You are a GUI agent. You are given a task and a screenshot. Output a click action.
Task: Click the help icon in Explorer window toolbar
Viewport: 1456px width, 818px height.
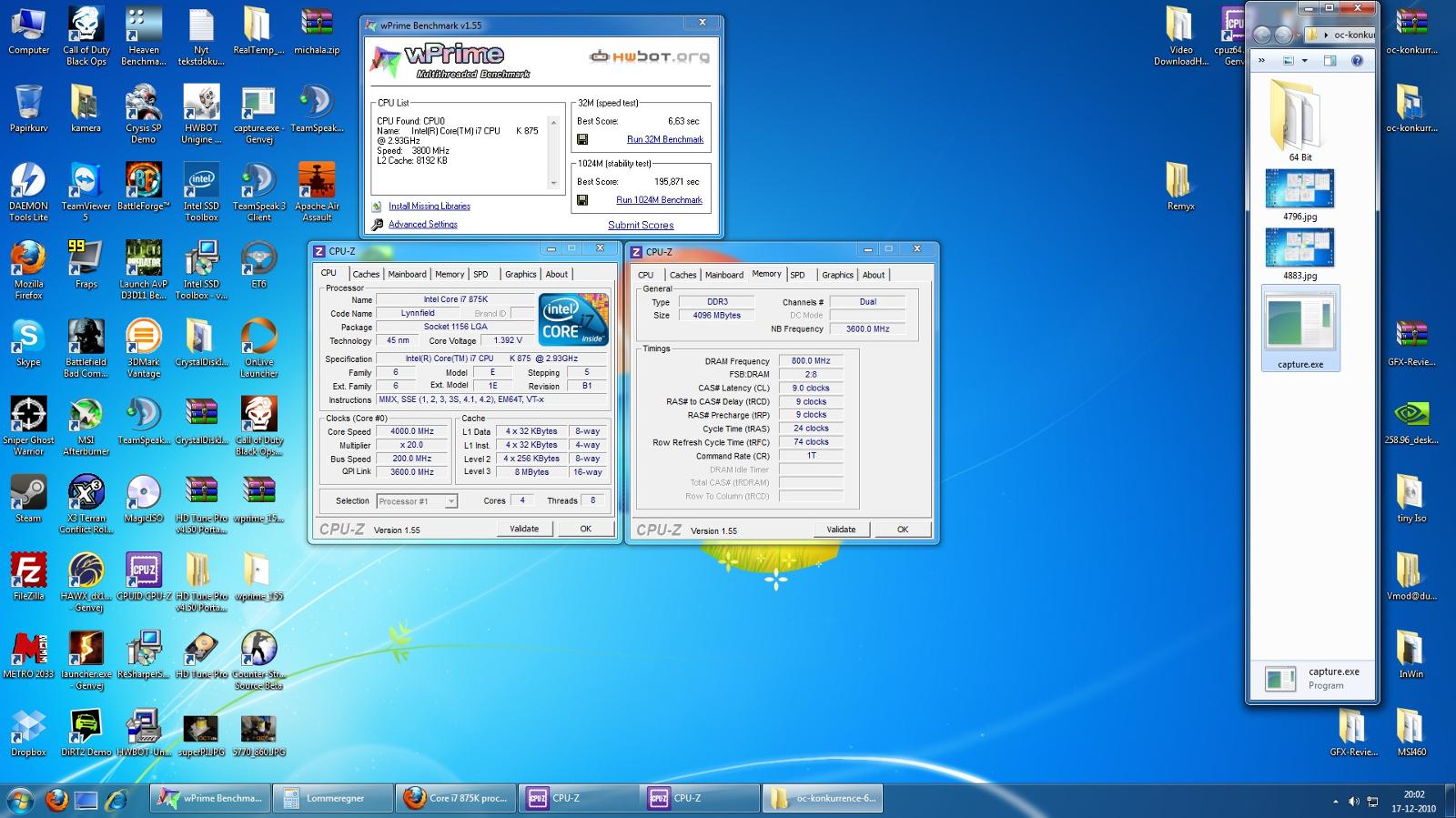click(1357, 61)
